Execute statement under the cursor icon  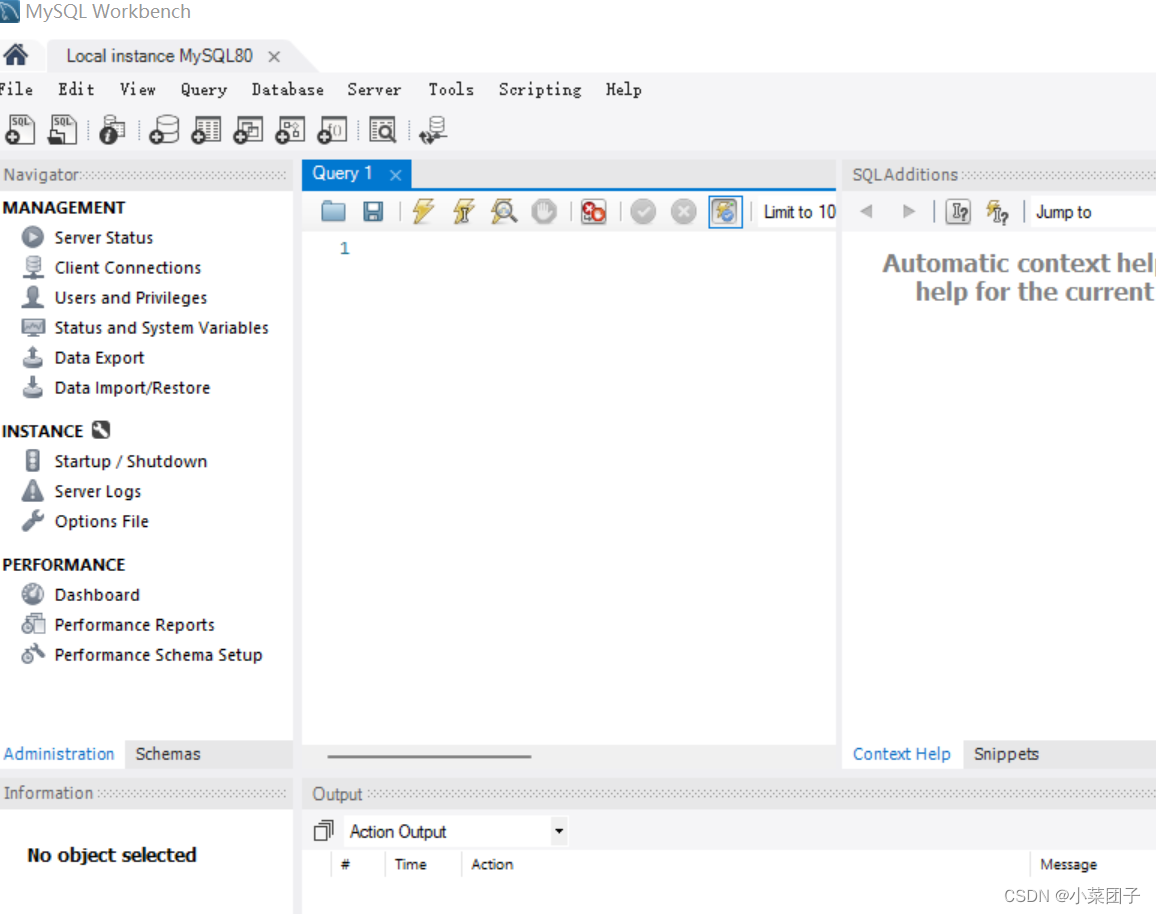click(464, 212)
